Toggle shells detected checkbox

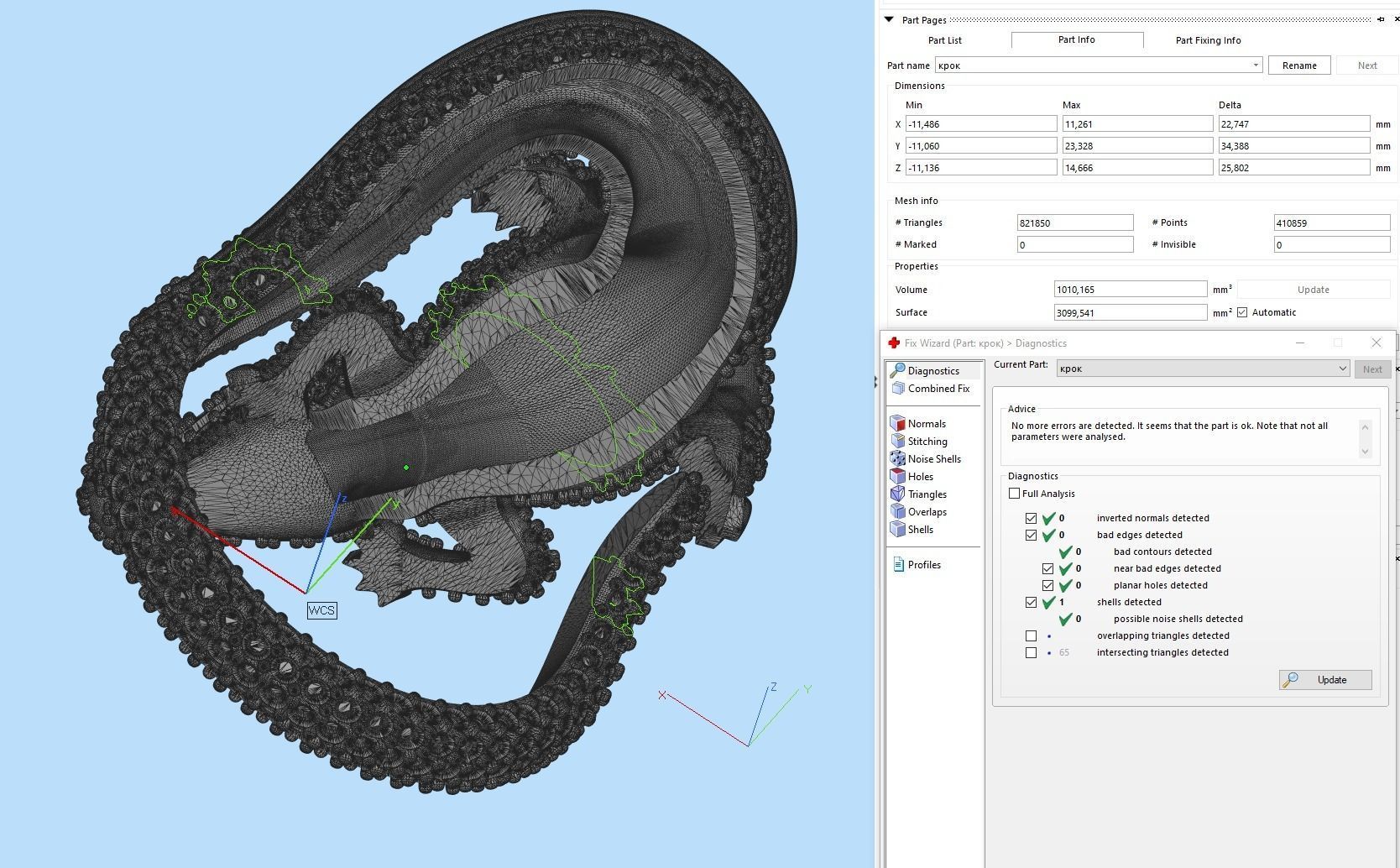pos(1031,602)
